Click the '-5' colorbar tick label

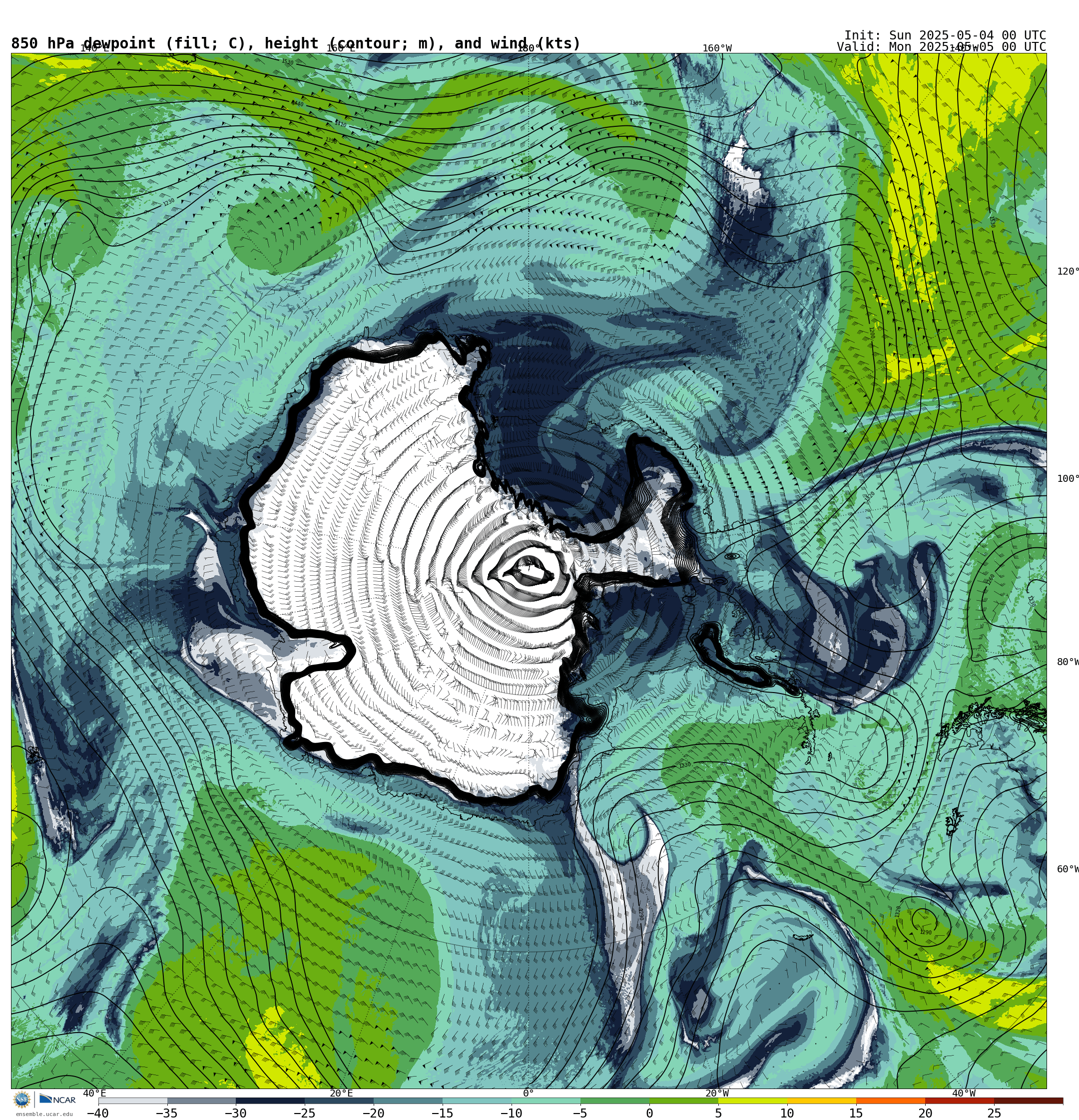click(580, 1113)
